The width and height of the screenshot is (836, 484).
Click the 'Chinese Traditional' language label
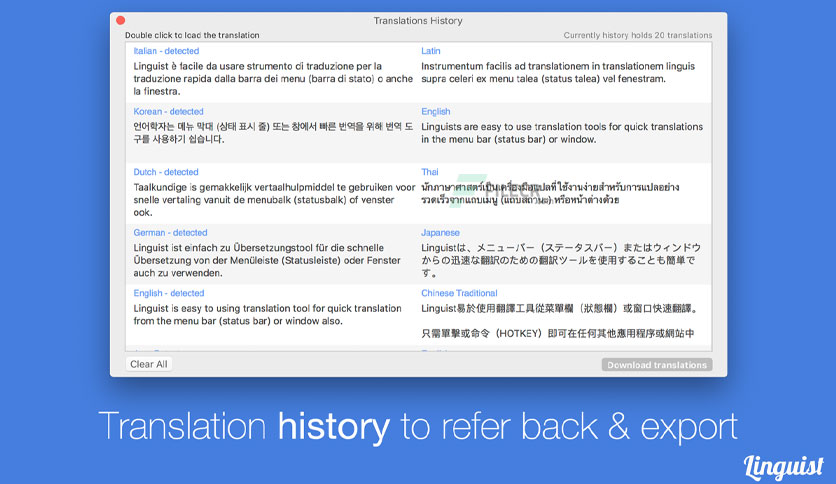click(x=459, y=293)
